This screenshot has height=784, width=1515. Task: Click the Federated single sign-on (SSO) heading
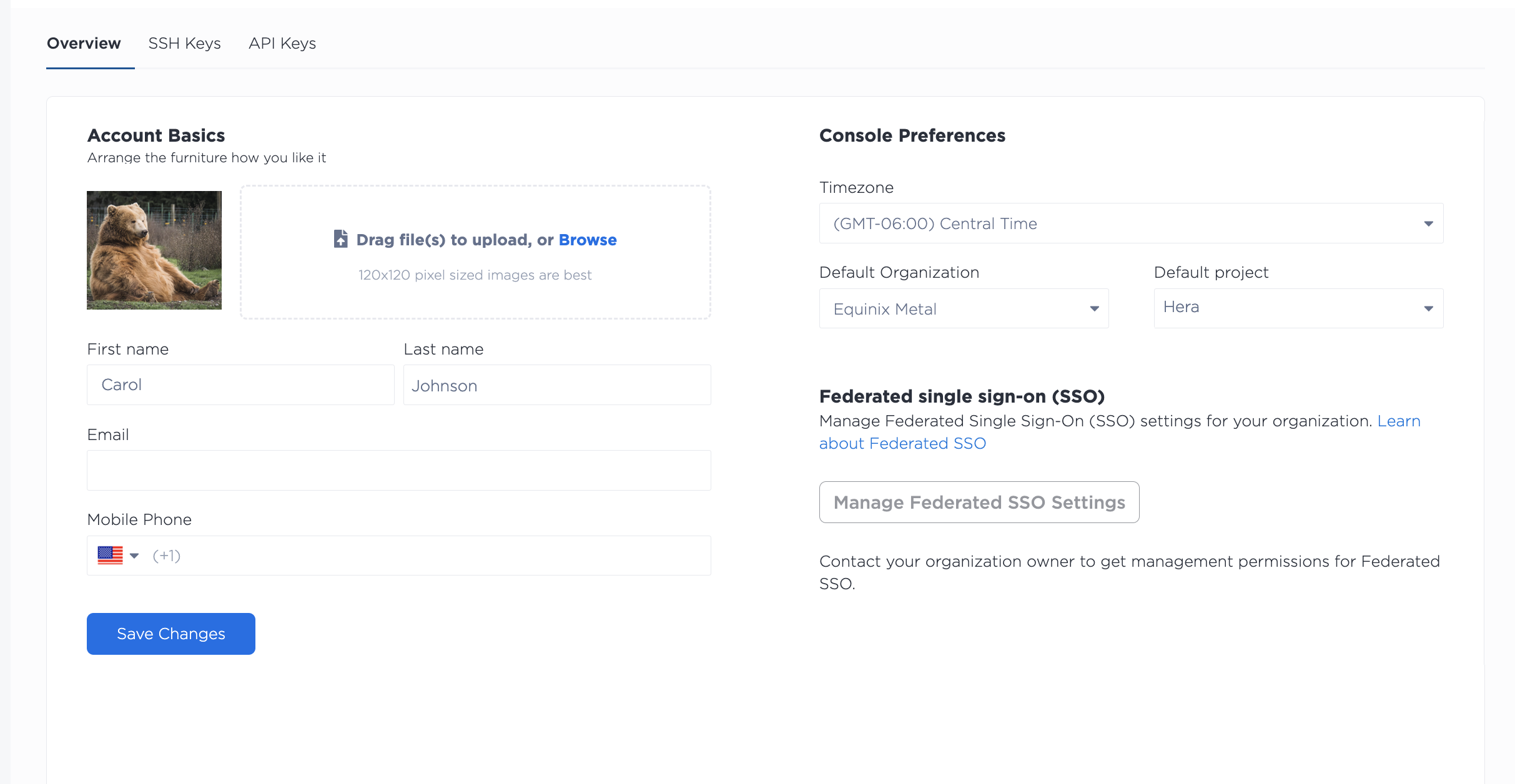tap(962, 396)
